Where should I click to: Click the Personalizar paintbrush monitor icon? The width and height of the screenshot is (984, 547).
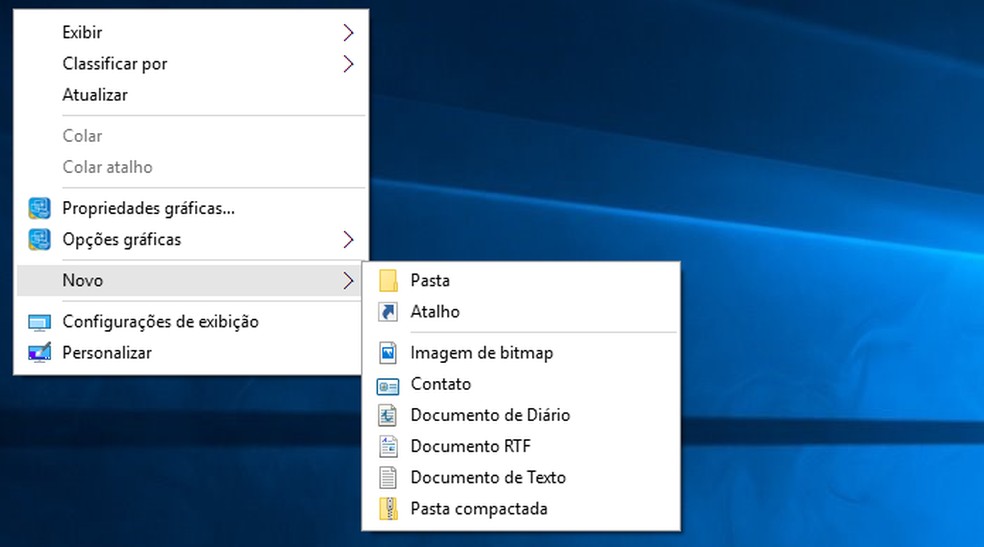coord(39,353)
